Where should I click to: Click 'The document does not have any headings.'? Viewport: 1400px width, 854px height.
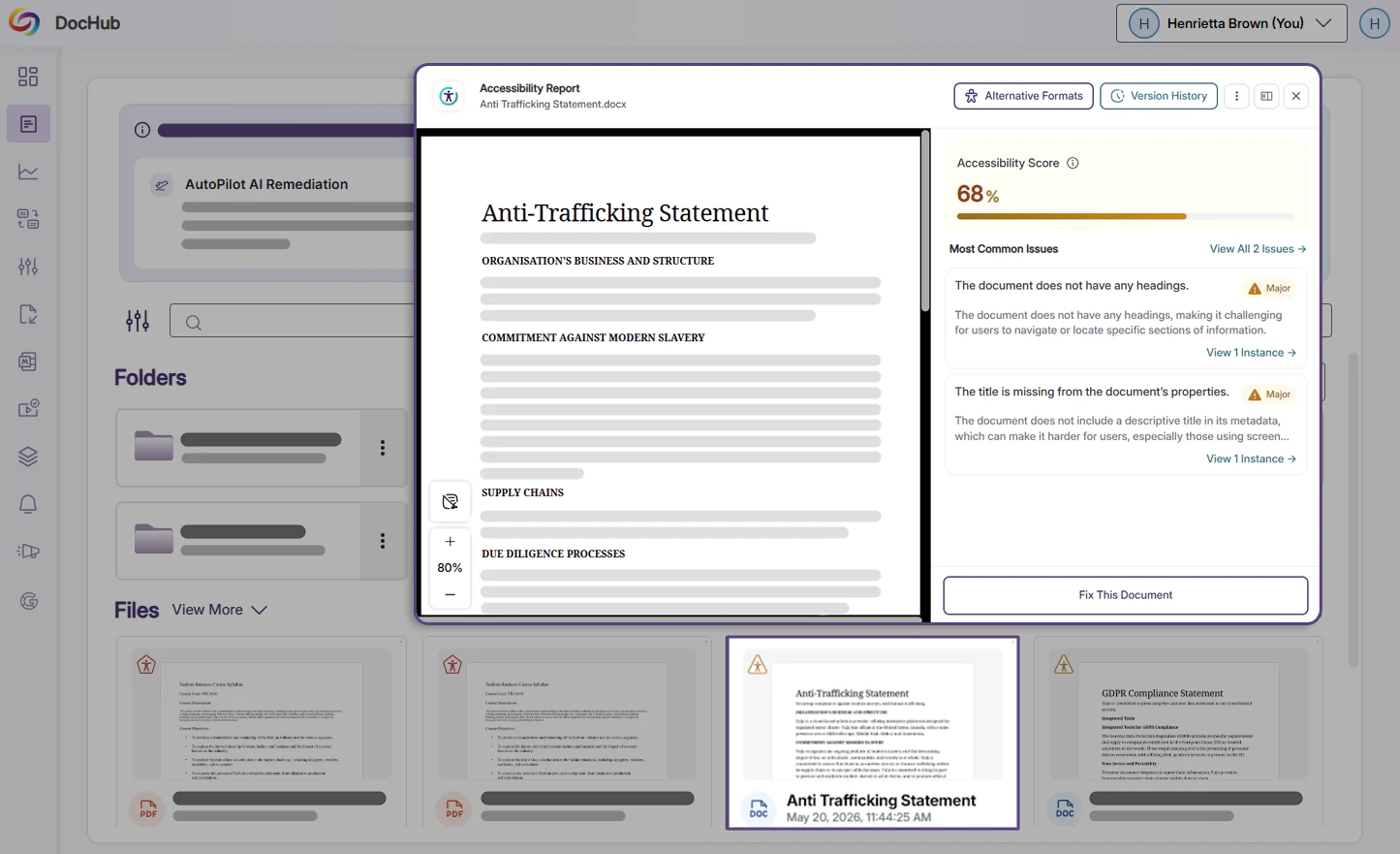[1072, 286]
